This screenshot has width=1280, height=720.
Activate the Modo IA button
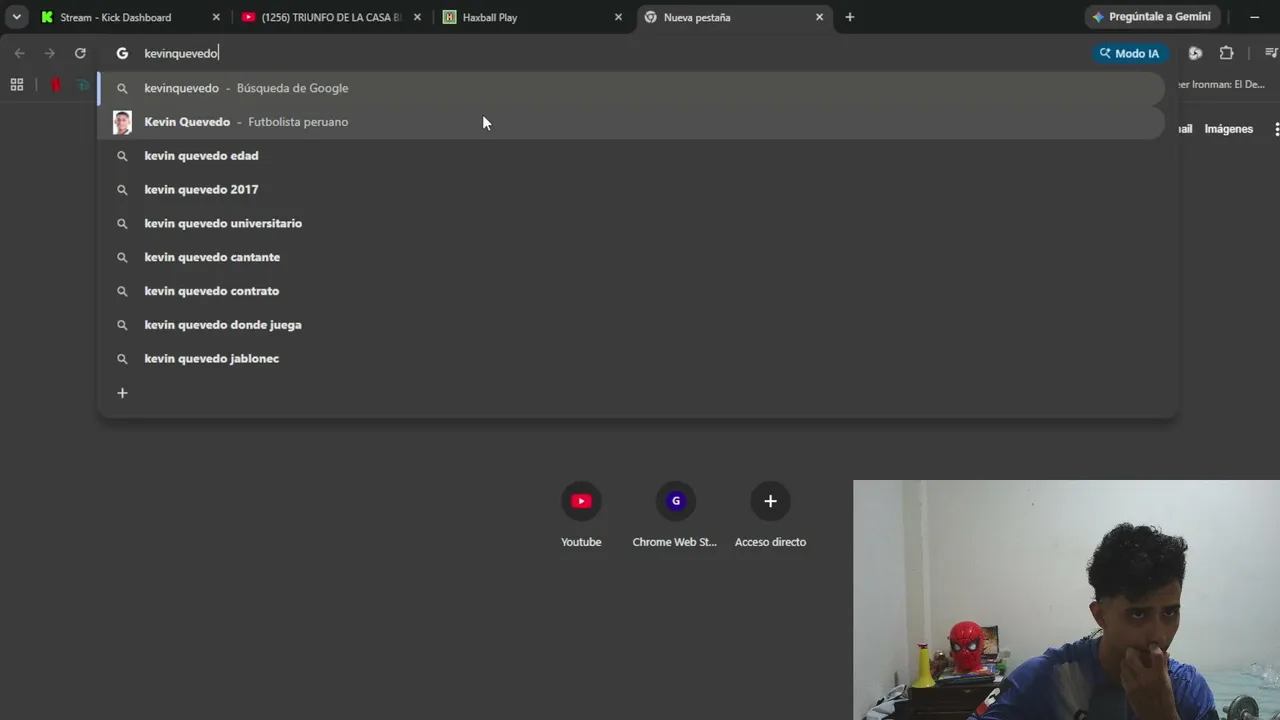[1130, 53]
